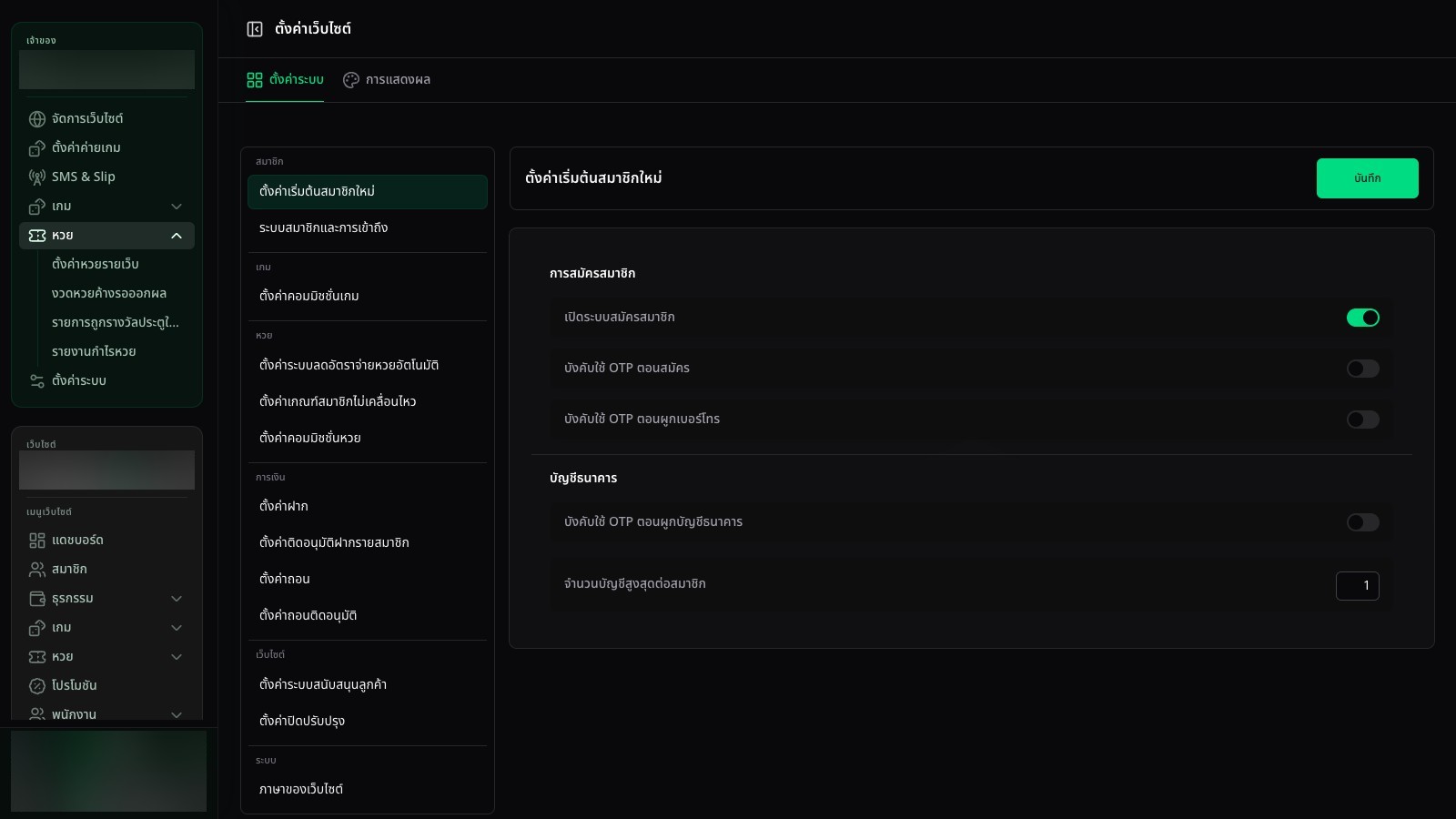Image resolution: width=1456 pixels, height=819 pixels.
Task: Expand the ธุรกรรม chevron
Action: point(177,599)
